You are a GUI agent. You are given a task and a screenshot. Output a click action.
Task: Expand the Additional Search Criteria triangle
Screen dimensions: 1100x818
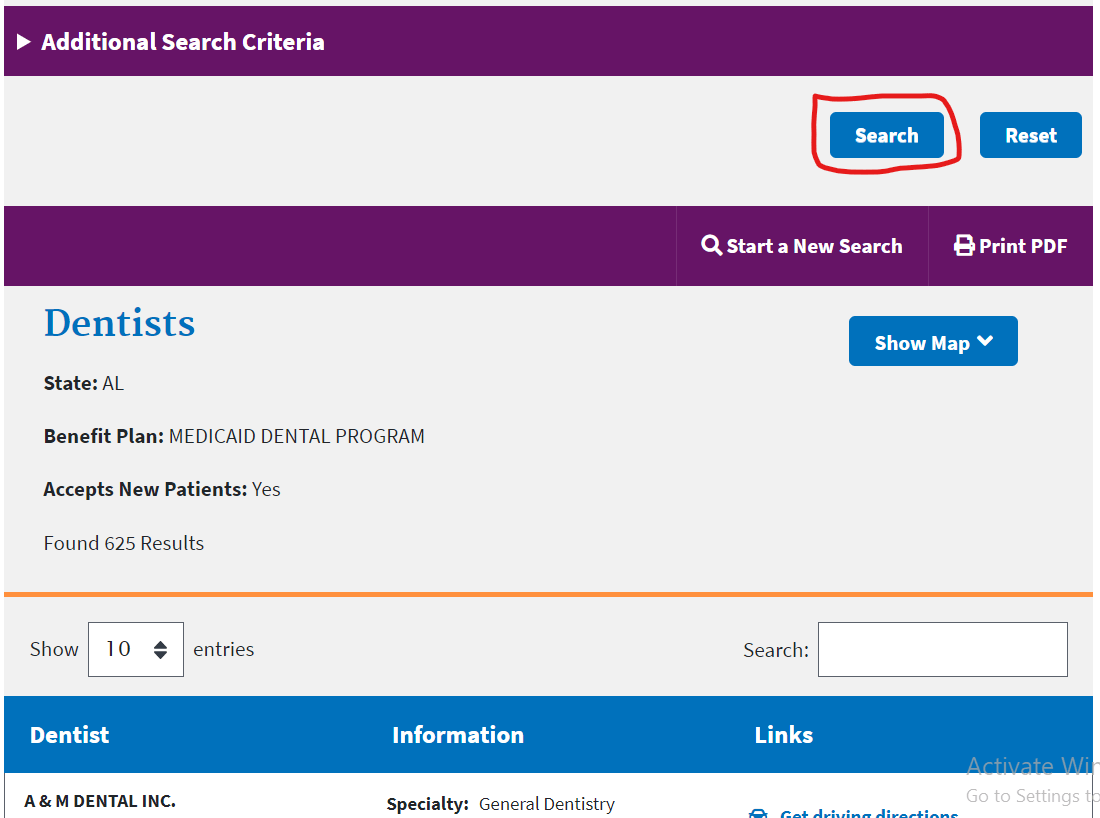pyautogui.click(x=24, y=42)
